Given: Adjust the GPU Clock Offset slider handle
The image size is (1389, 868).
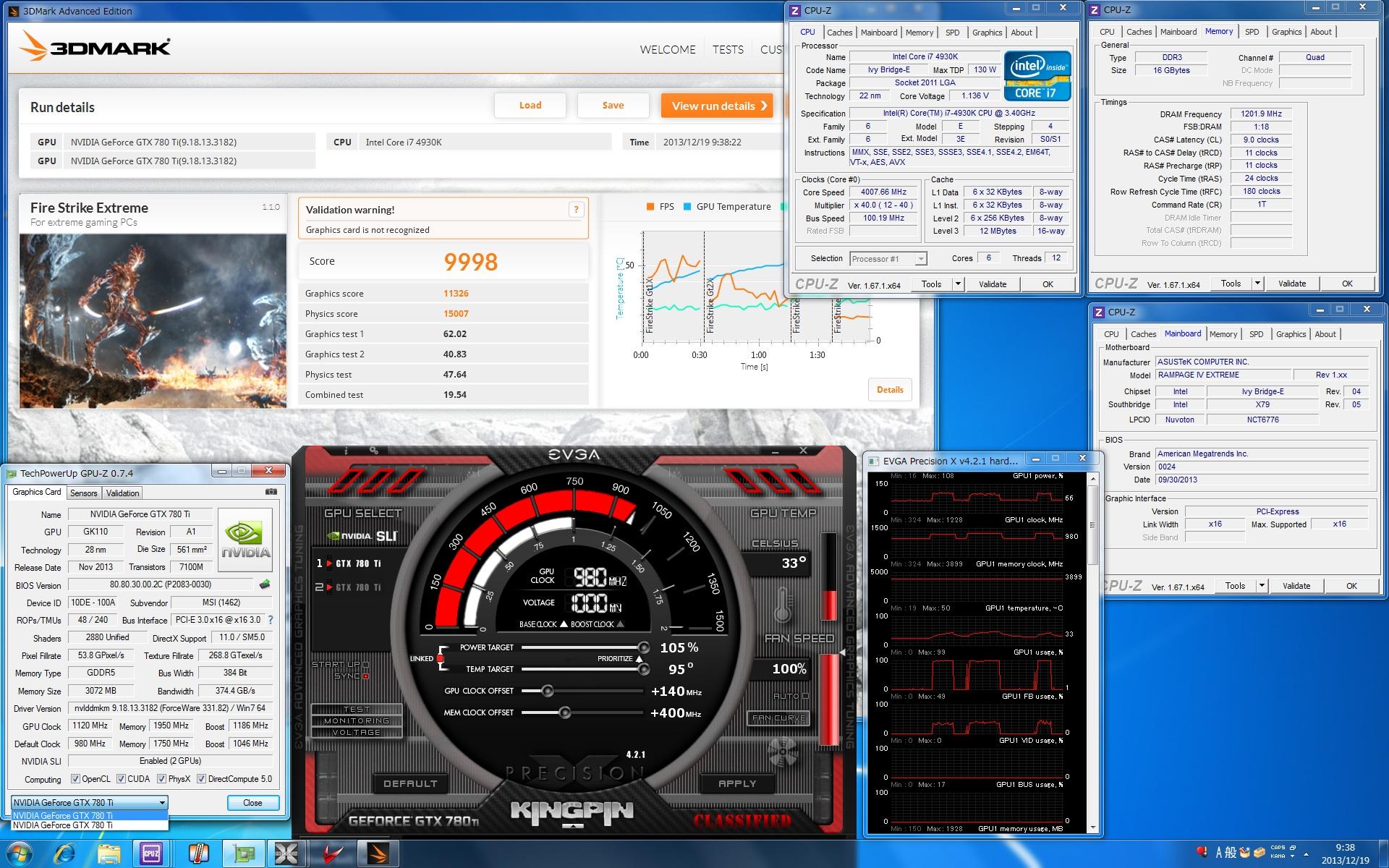Looking at the screenshot, I should coord(548,692).
